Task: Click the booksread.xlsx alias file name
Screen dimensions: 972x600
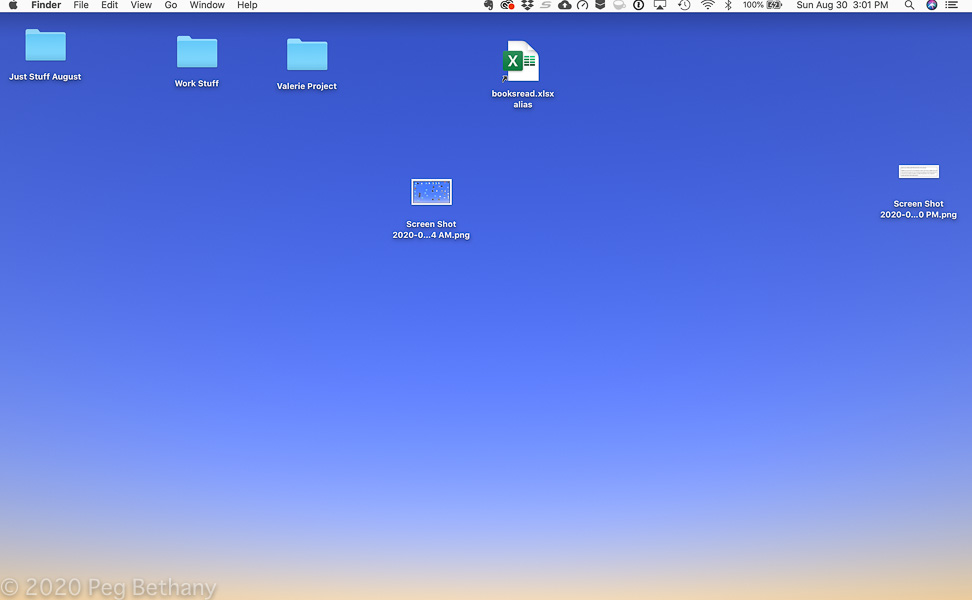Action: point(523,99)
